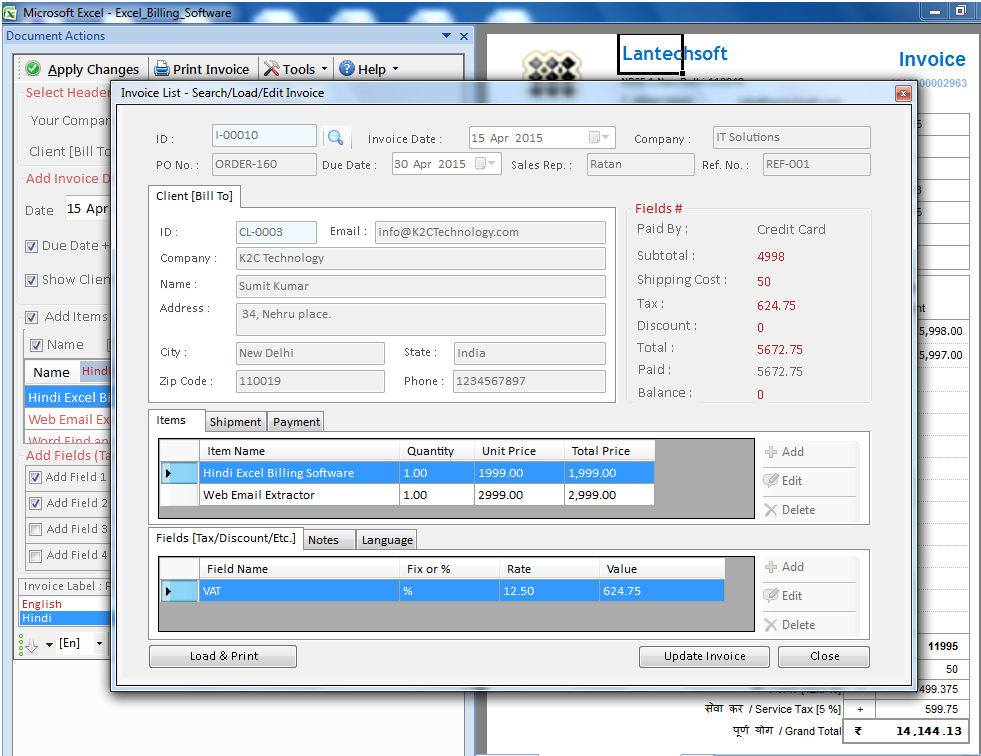Click the Lantechsoft cell in the spreadsheet
This screenshot has height=756, width=981.
pyautogui.click(x=650, y=54)
